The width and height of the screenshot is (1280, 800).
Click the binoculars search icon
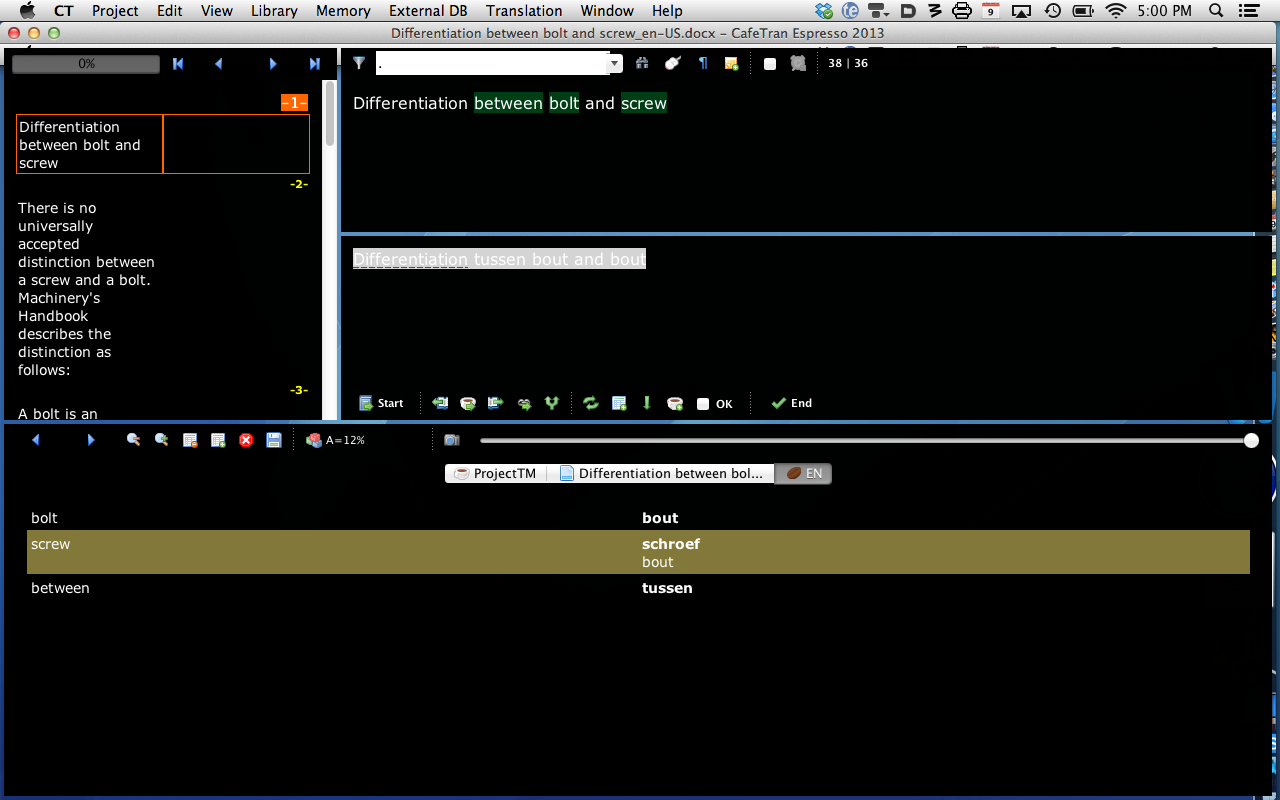pos(642,63)
